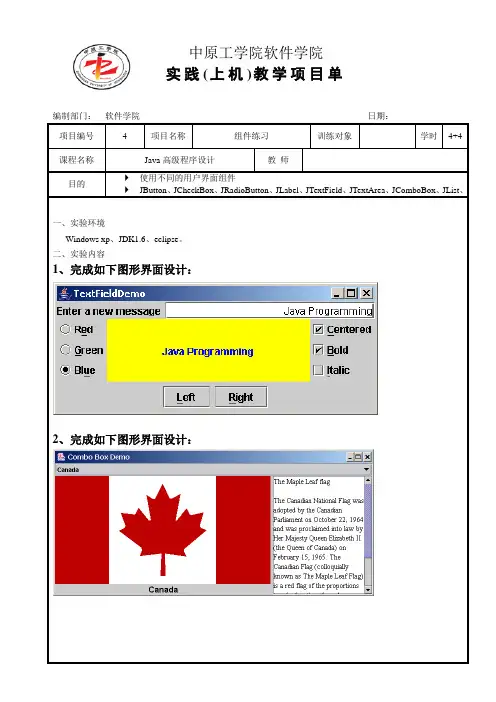The width and height of the screenshot is (496, 702).
Task: Click the yellow Java Programming message panel
Action: (208, 351)
